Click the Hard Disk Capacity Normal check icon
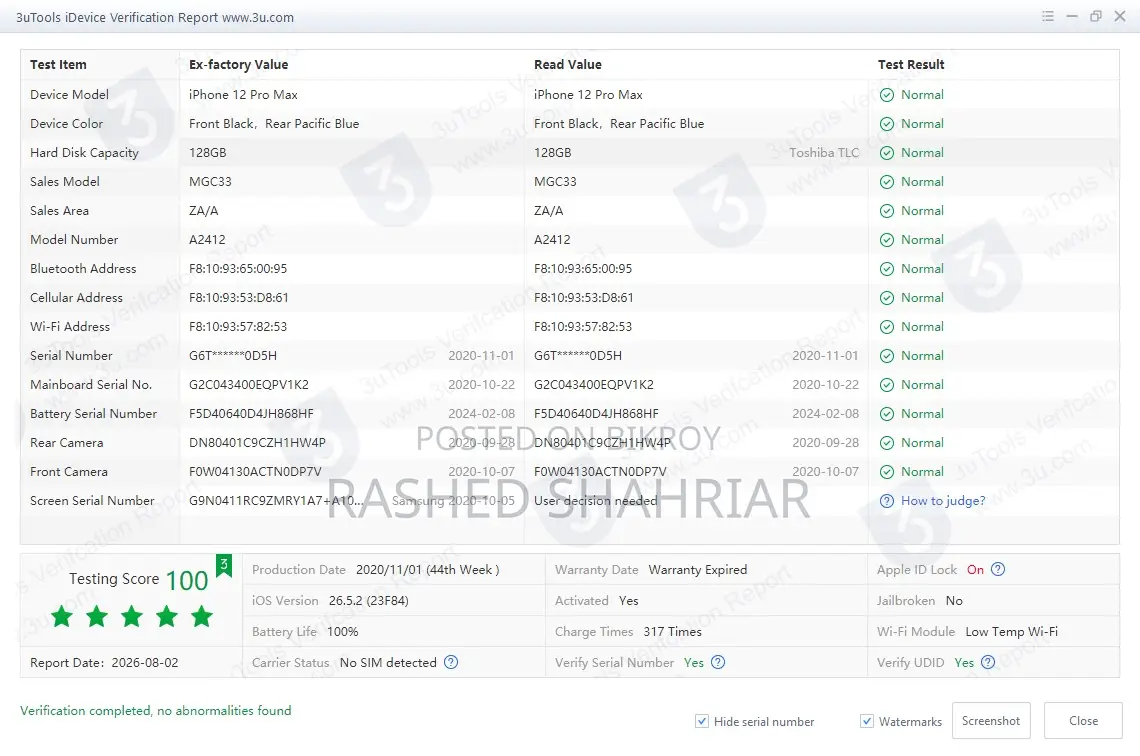 tap(887, 153)
